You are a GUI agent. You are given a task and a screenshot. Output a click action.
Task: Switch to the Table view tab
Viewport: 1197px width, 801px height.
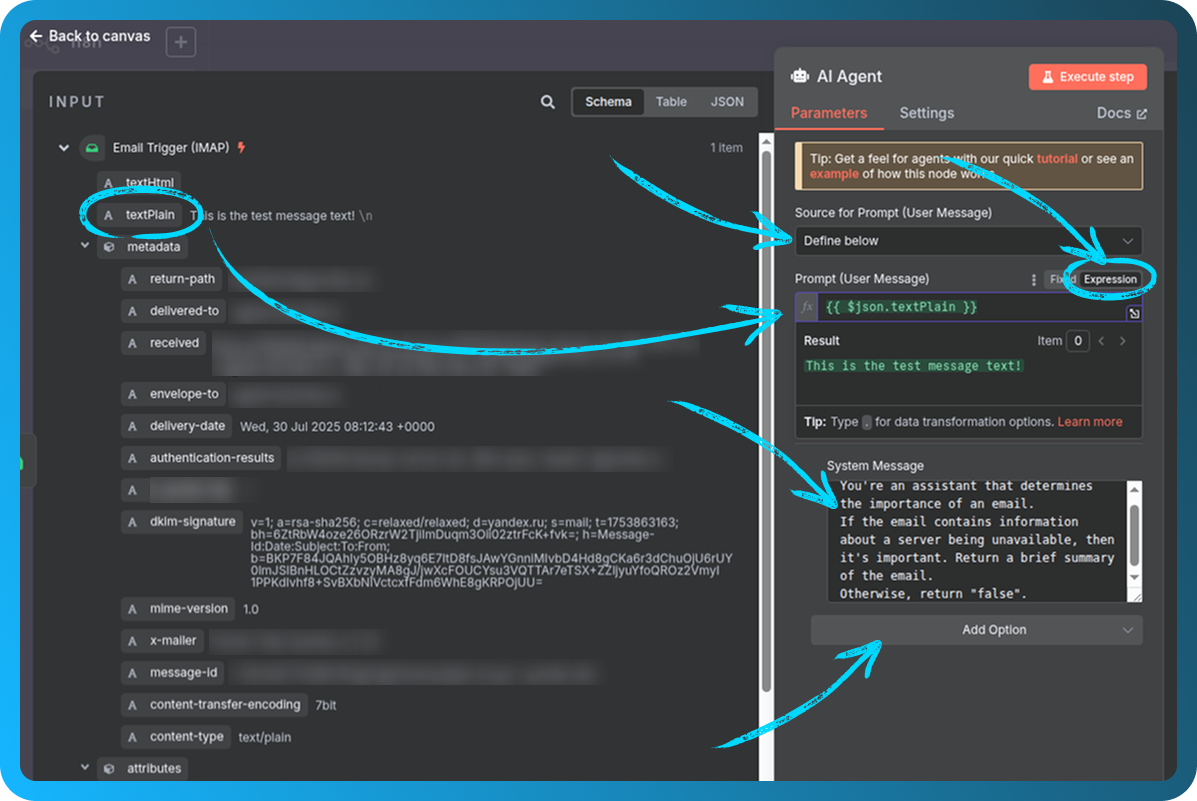coord(671,101)
